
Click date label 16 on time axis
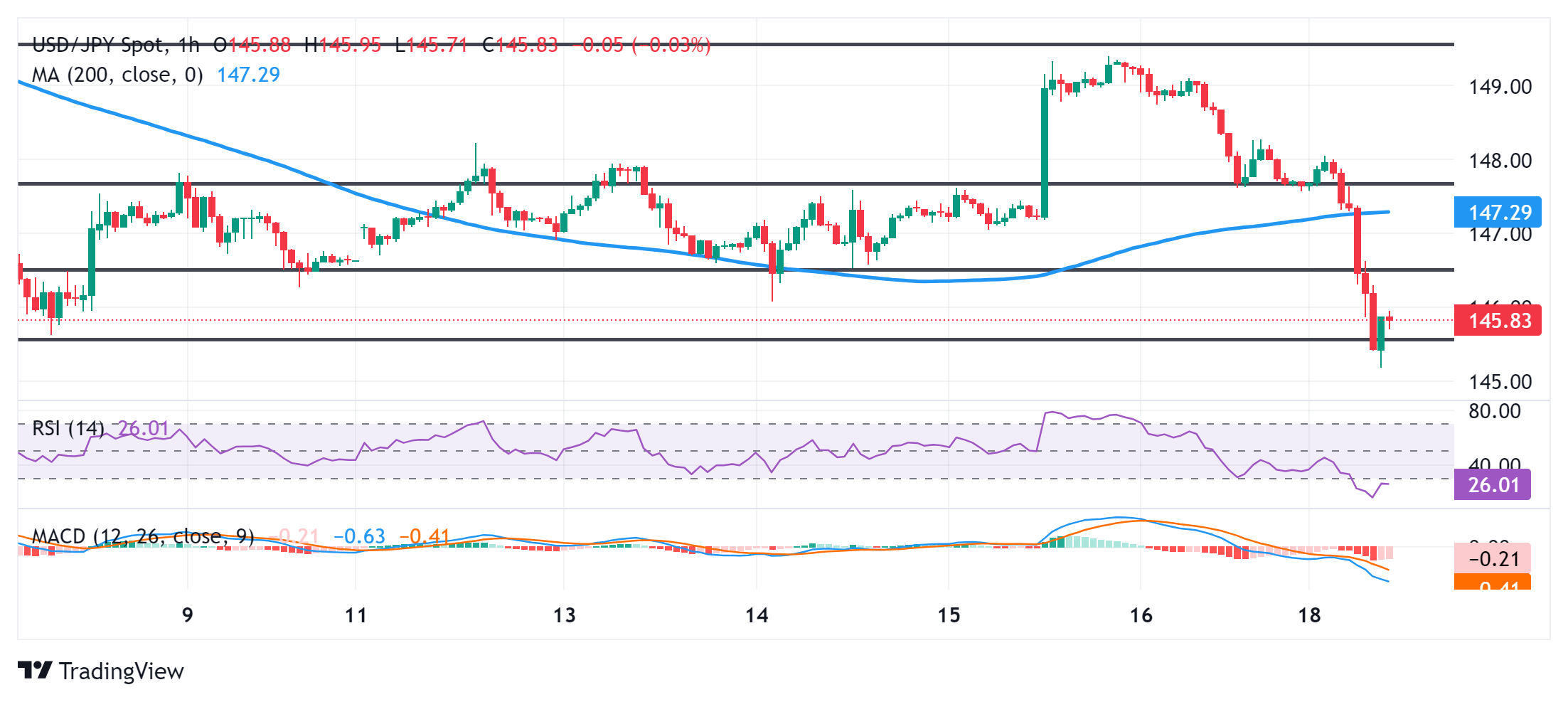[1141, 615]
